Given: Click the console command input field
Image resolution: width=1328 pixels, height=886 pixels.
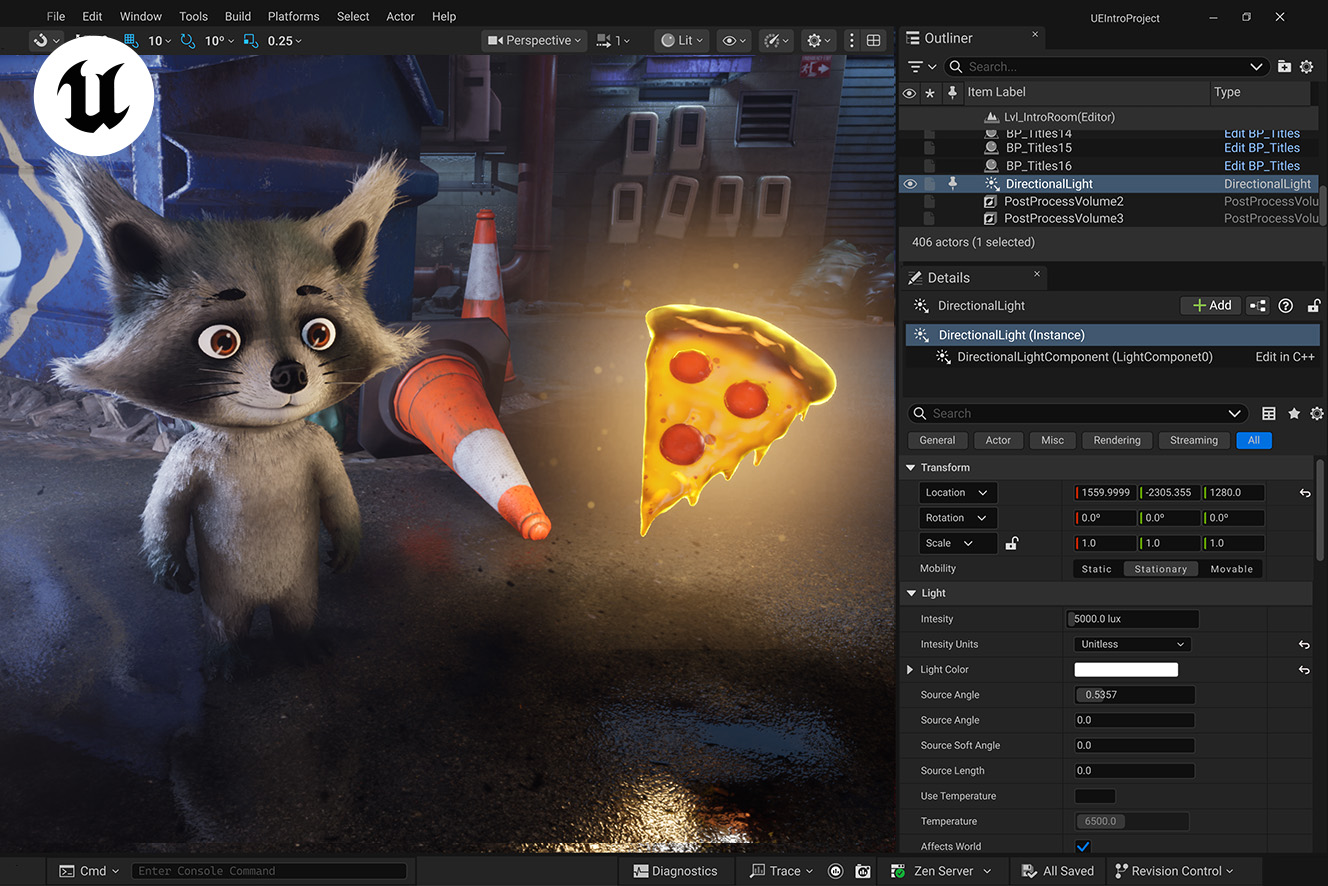Looking at the screenshot, I should [269, 871].
